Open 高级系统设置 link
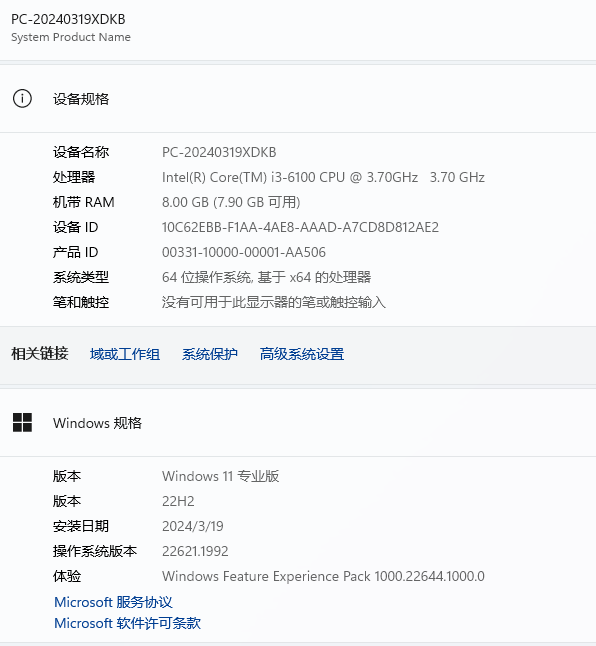The height and width of the screenshot is (646, 596). 302,354
